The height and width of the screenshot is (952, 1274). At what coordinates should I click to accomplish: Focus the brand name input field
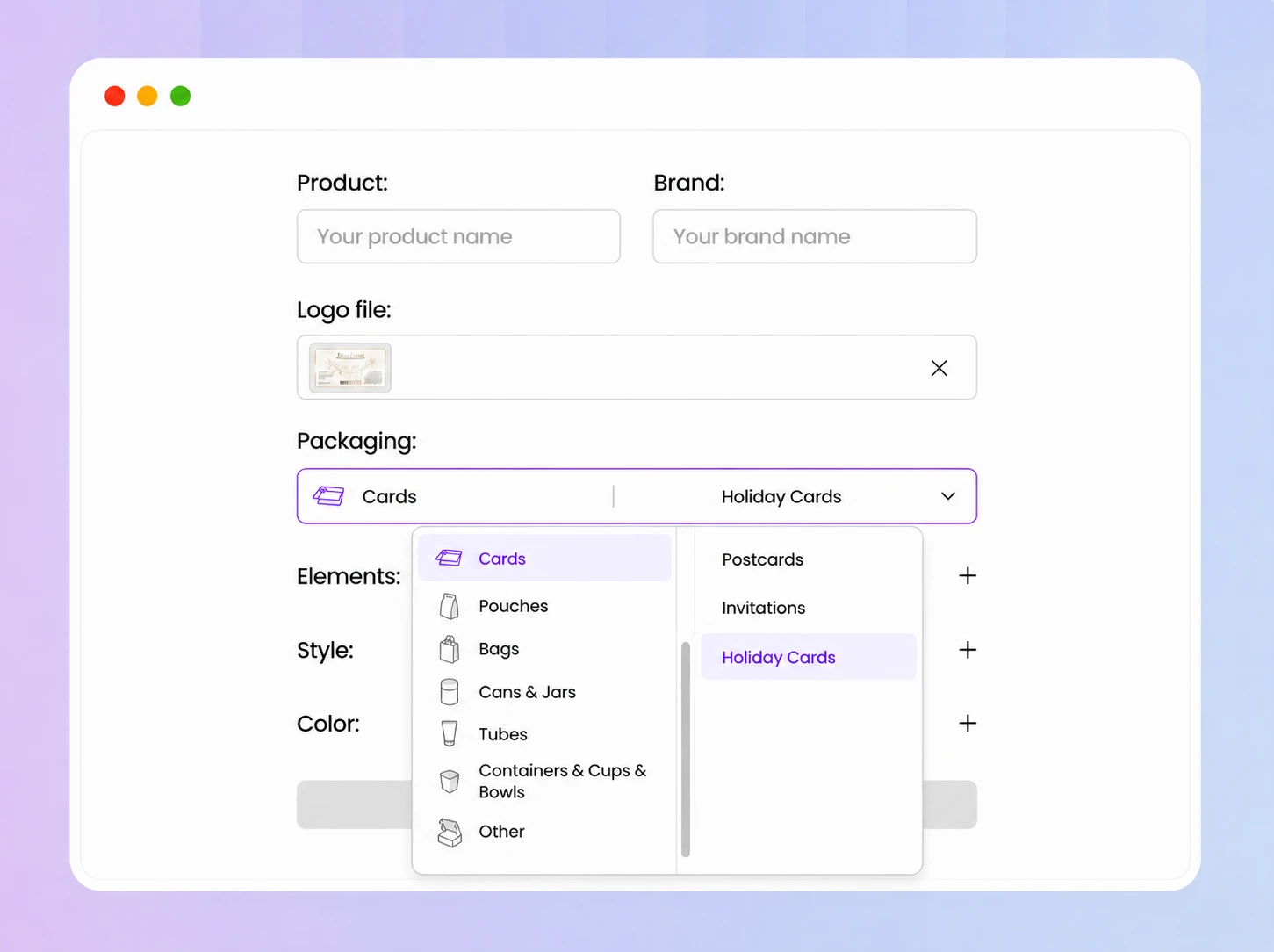815,236
